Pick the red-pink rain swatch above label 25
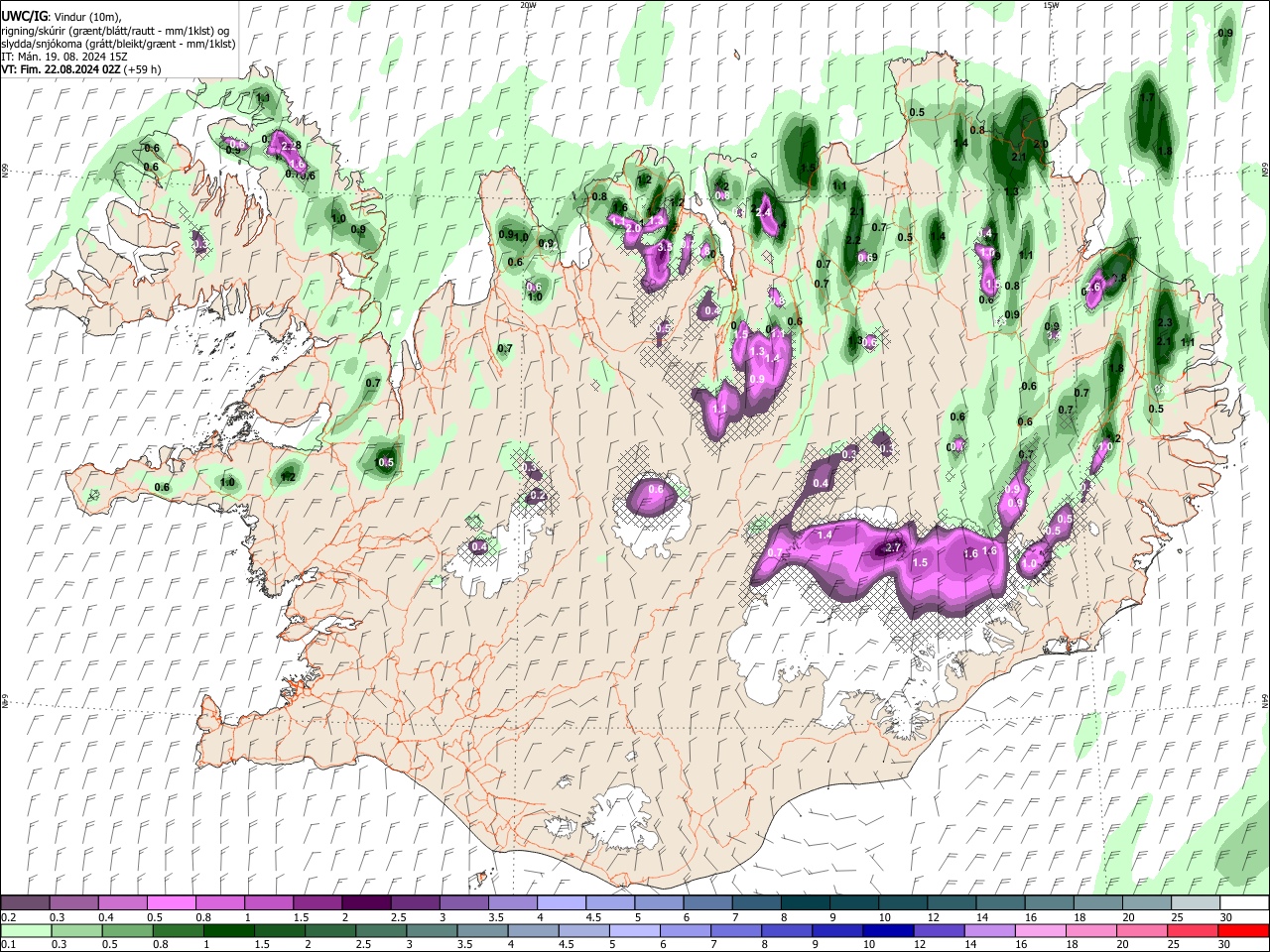The width and height of the screenshot is (1270, 952). 1191,930
